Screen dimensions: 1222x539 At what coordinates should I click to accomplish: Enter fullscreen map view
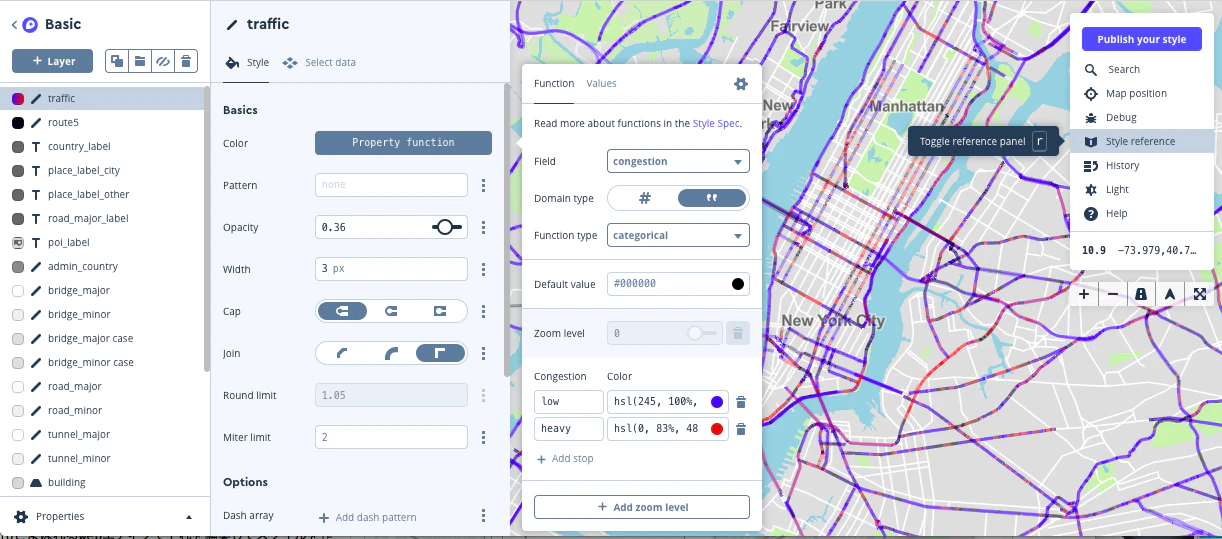point(1199,294)
